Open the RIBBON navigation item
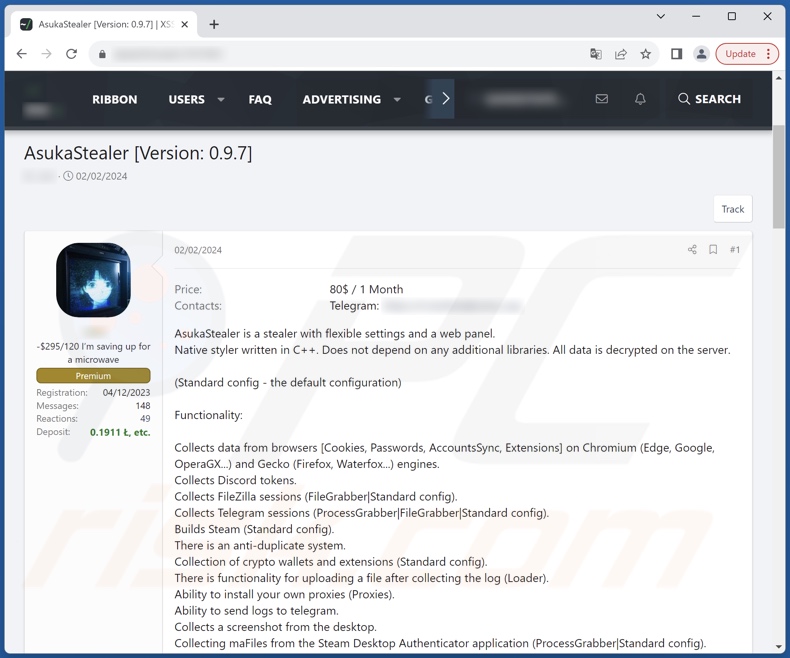Viewport: 790px width, 658px height. click(115, 100)
